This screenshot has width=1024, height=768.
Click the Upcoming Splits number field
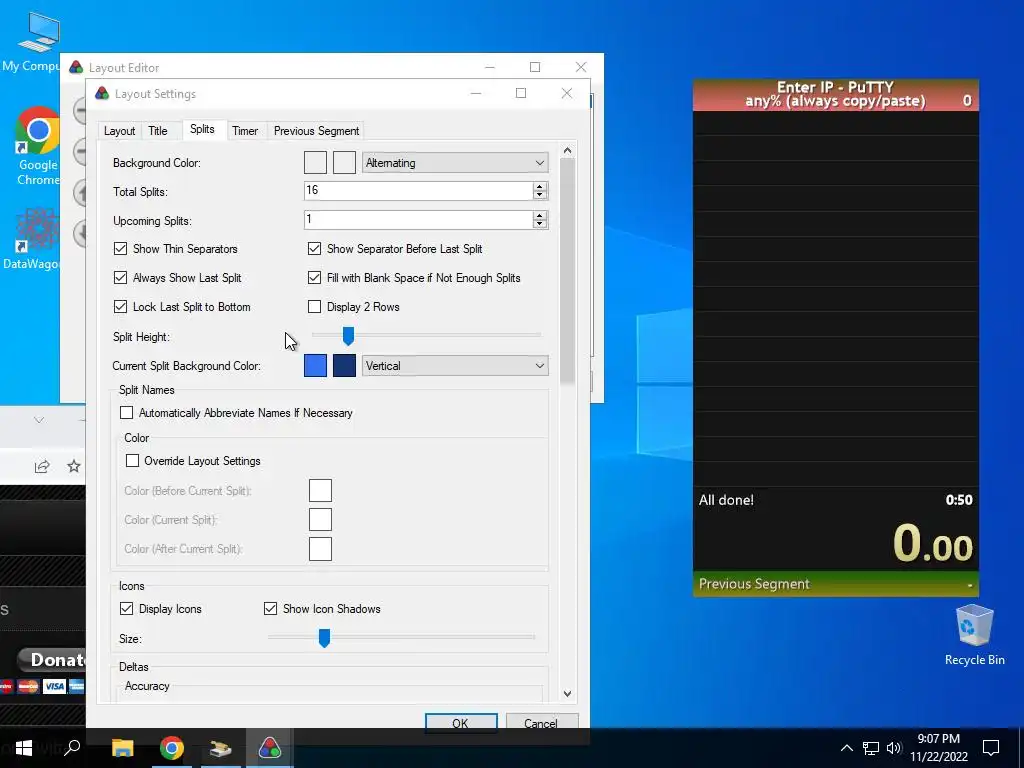(x=418, y=220)
